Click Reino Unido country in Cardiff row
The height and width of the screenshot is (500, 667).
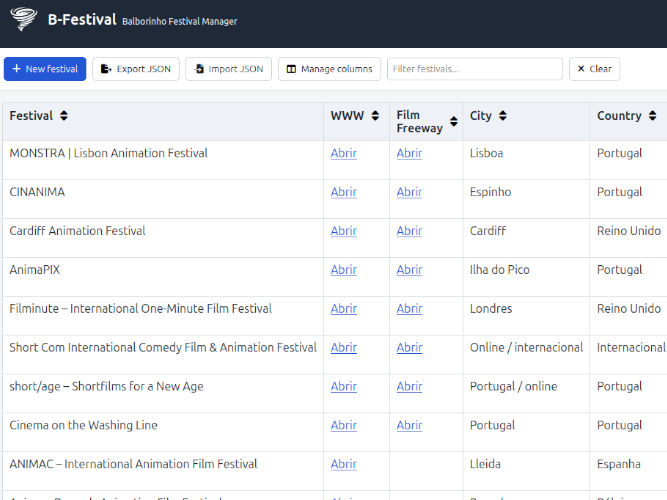coord(629,231)
